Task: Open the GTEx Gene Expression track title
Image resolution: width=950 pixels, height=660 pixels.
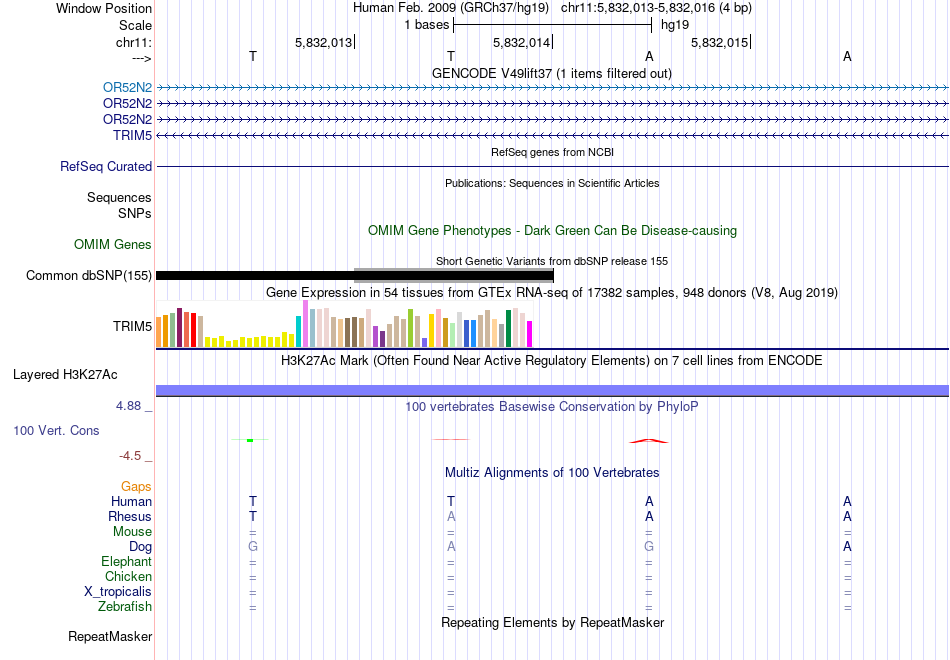Action: coord(552,293)
